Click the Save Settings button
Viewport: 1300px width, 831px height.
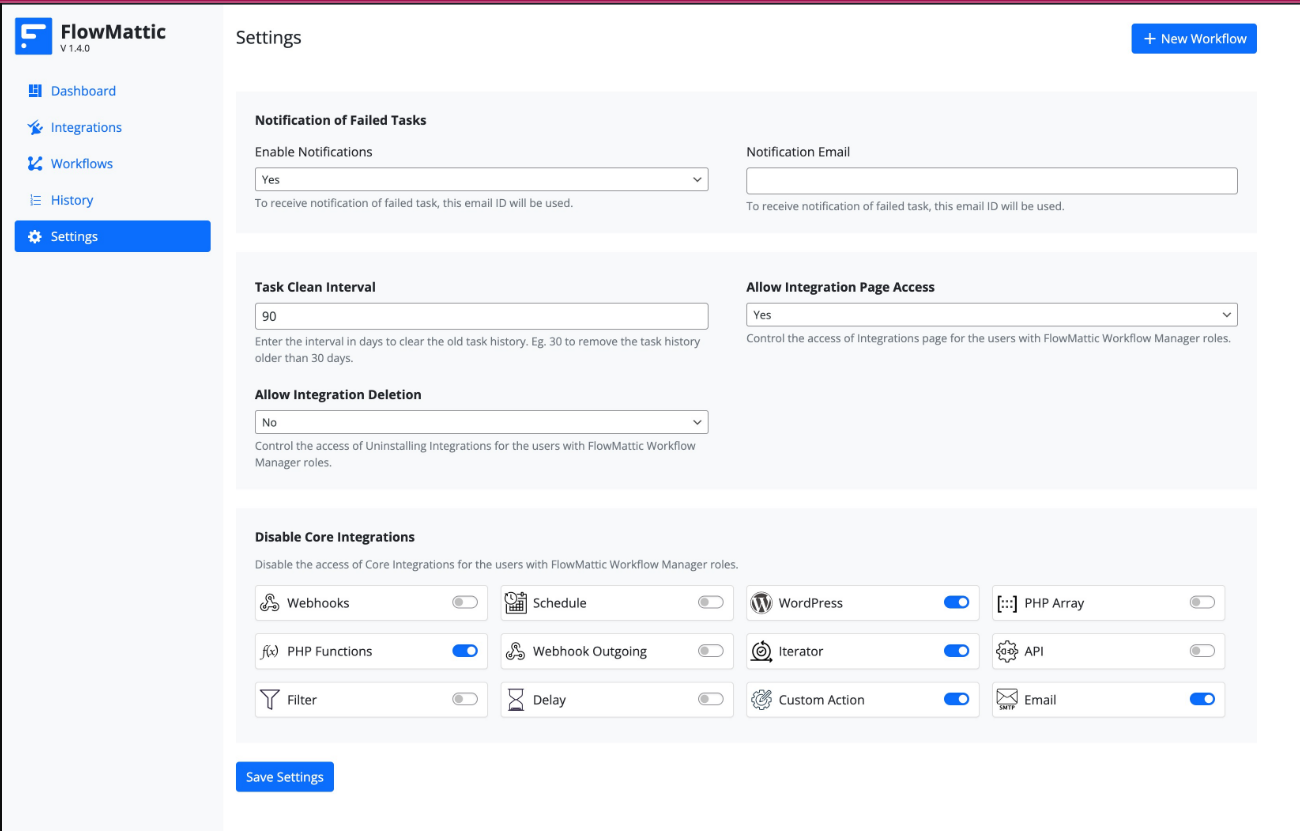tap(285, 777)
